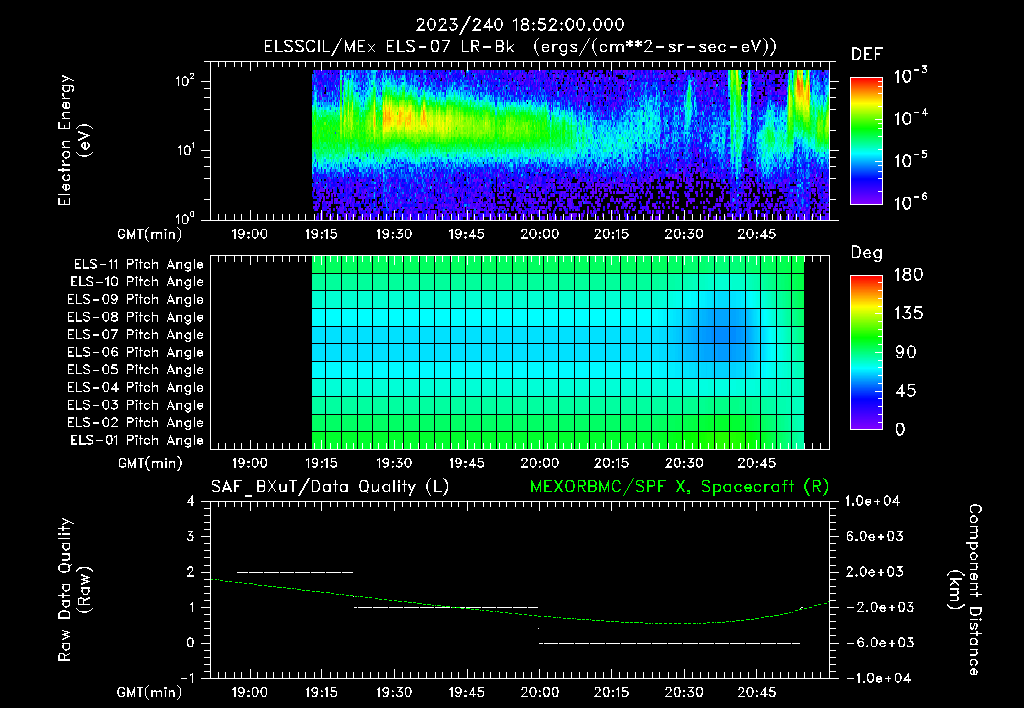Click the 10^-3 DEF scale value

pos(910,75)
